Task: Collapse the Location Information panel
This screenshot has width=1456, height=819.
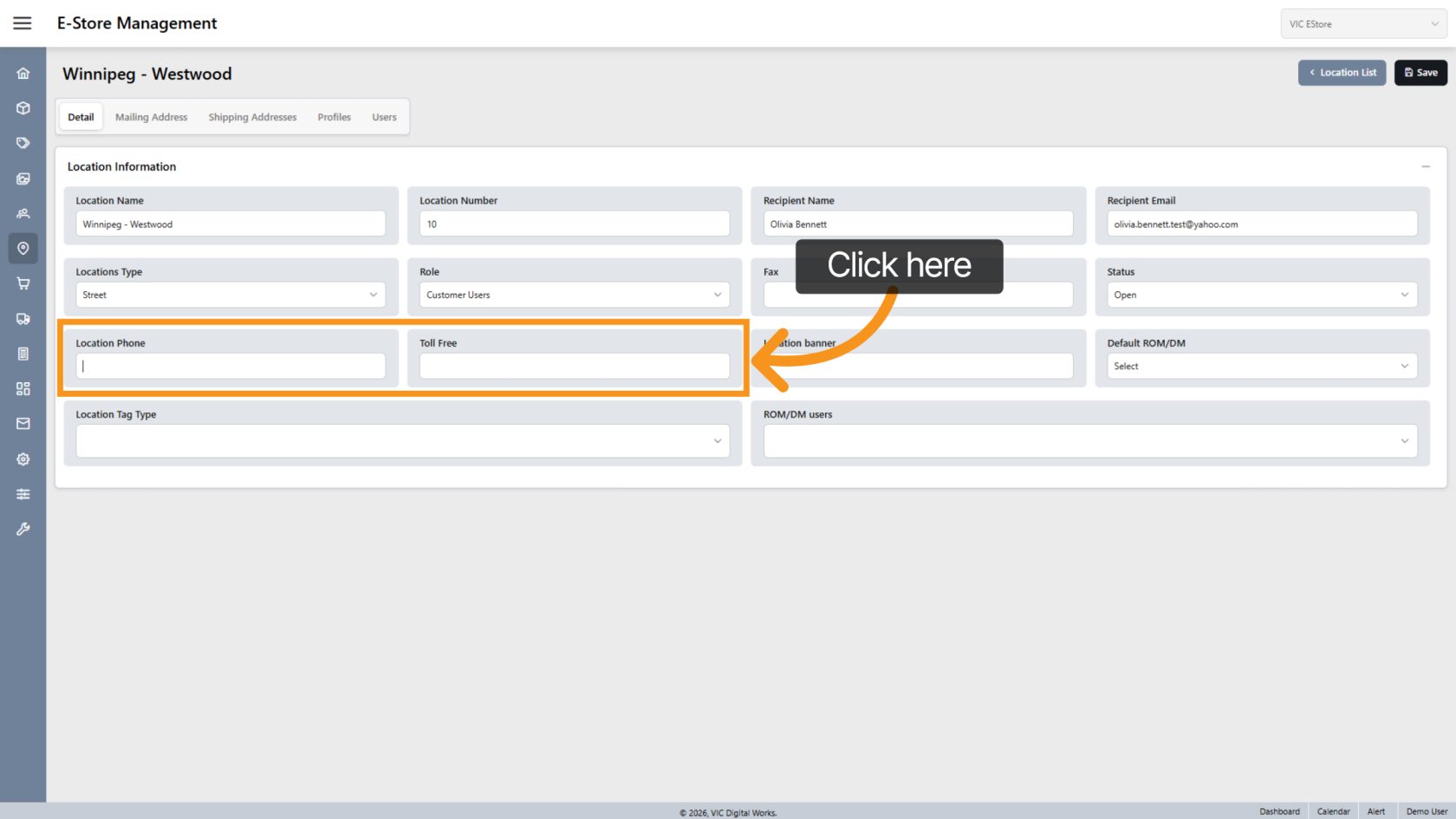Action: pyautogui.click(x=1426, y=166)
